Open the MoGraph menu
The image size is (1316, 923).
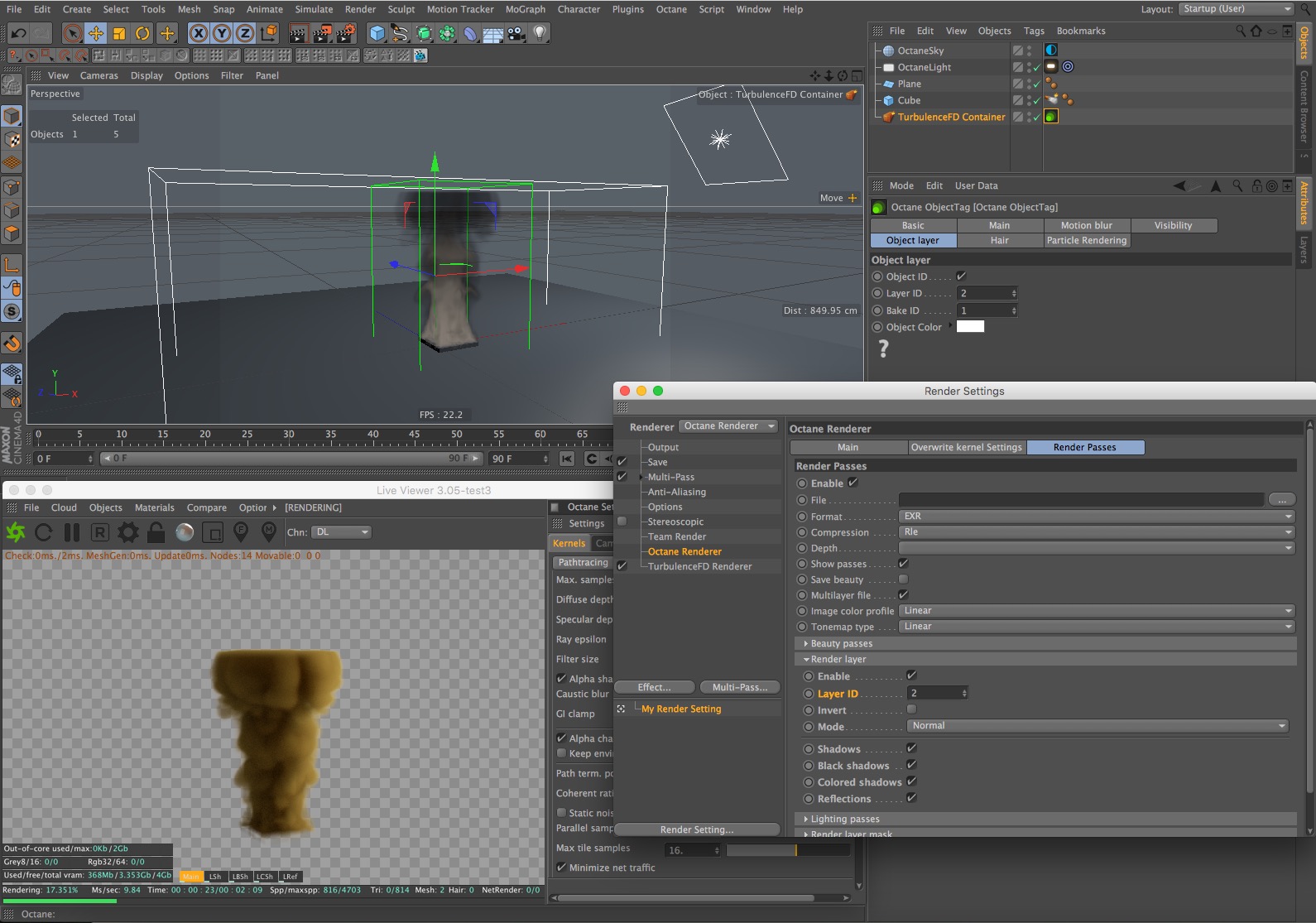coord(526,9)
